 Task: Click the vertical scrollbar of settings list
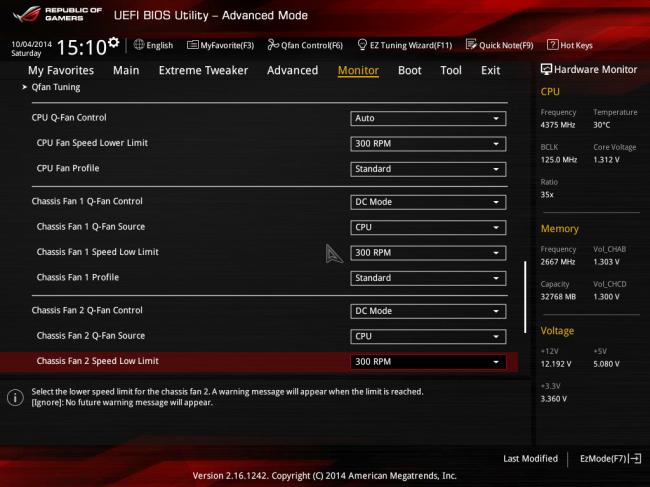(x=525, y=297)
